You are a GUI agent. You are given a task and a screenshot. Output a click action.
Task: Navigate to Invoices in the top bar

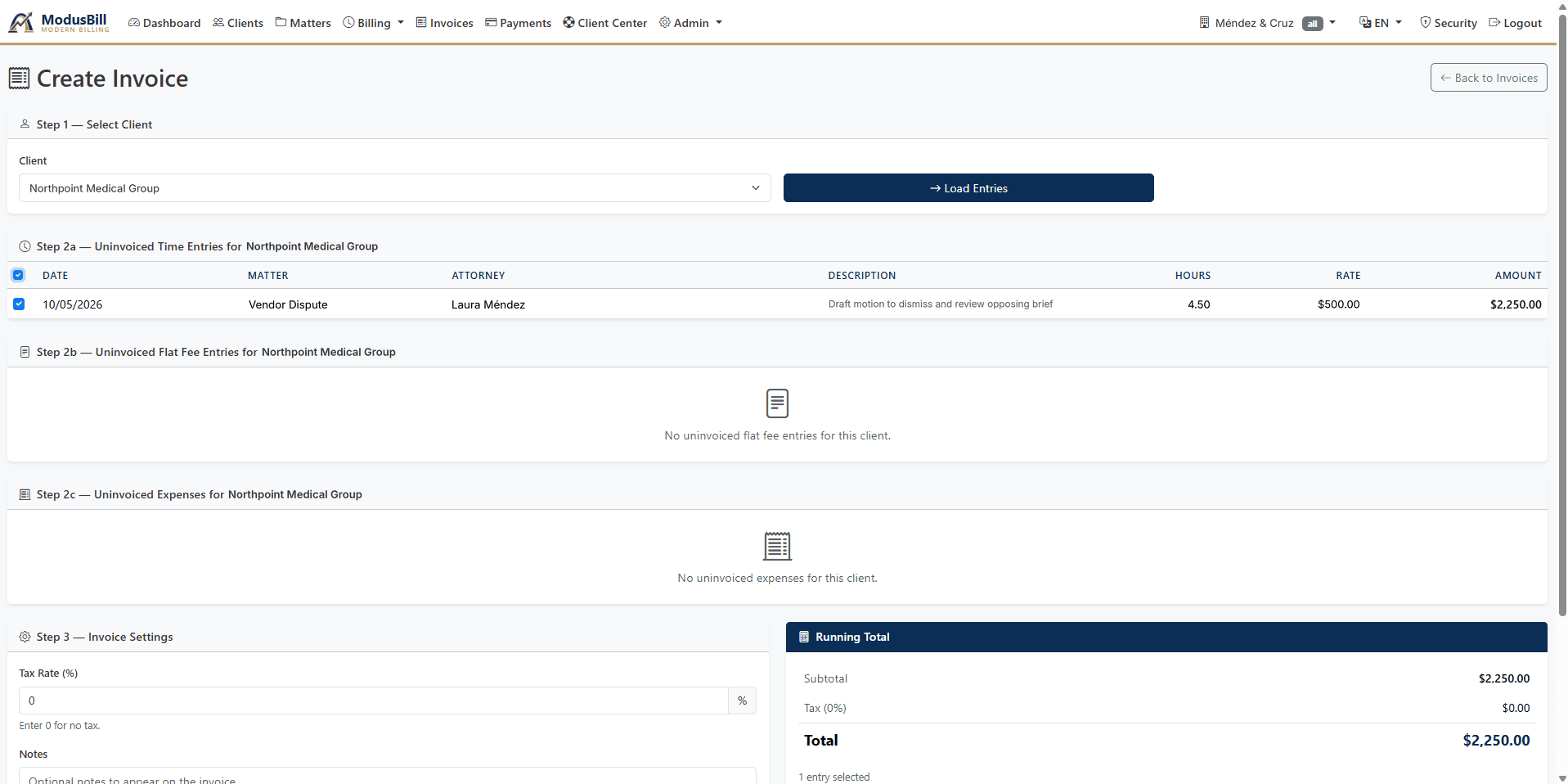pyautogui.click(x=444, y=23)
